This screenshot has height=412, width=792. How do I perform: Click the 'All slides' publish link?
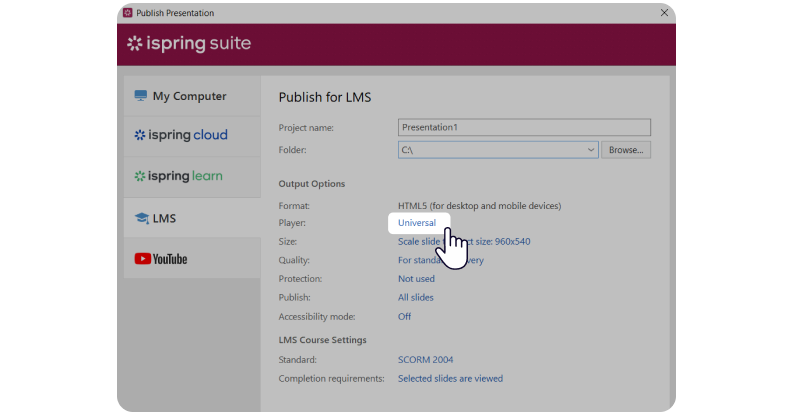[x=416, y=297]
